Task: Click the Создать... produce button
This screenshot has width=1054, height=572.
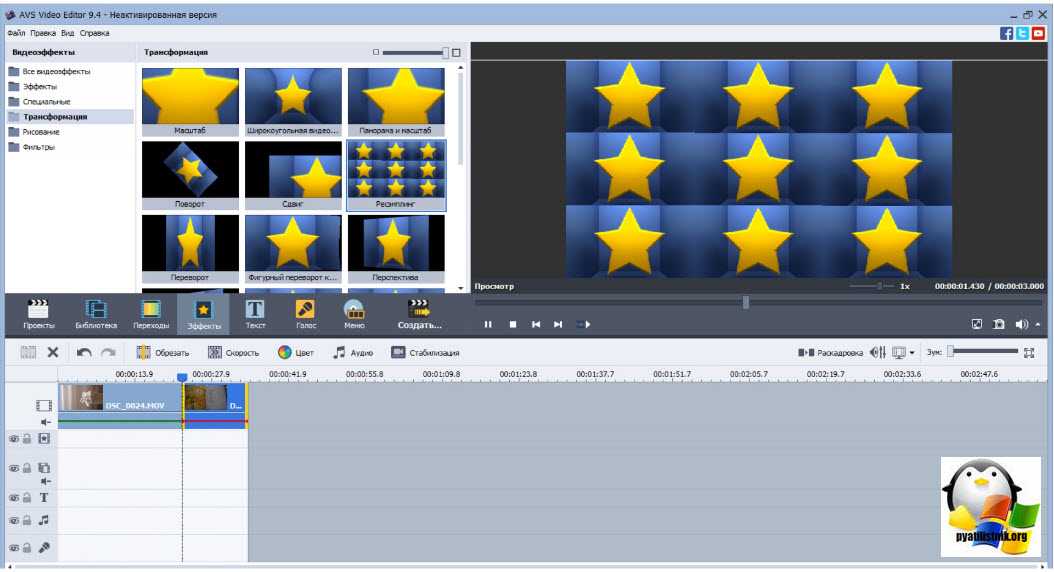Action: (419, 313)
